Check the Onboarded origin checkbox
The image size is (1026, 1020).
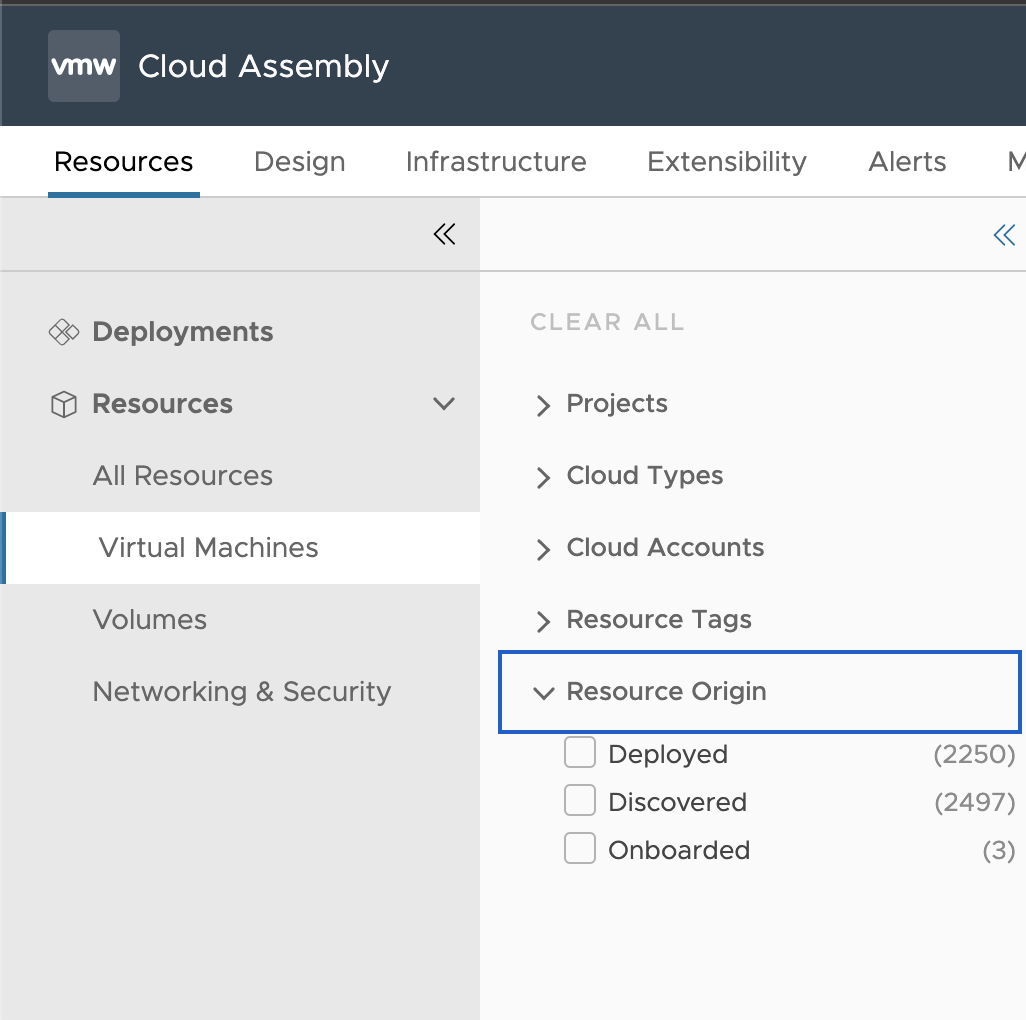pos(580,848)
